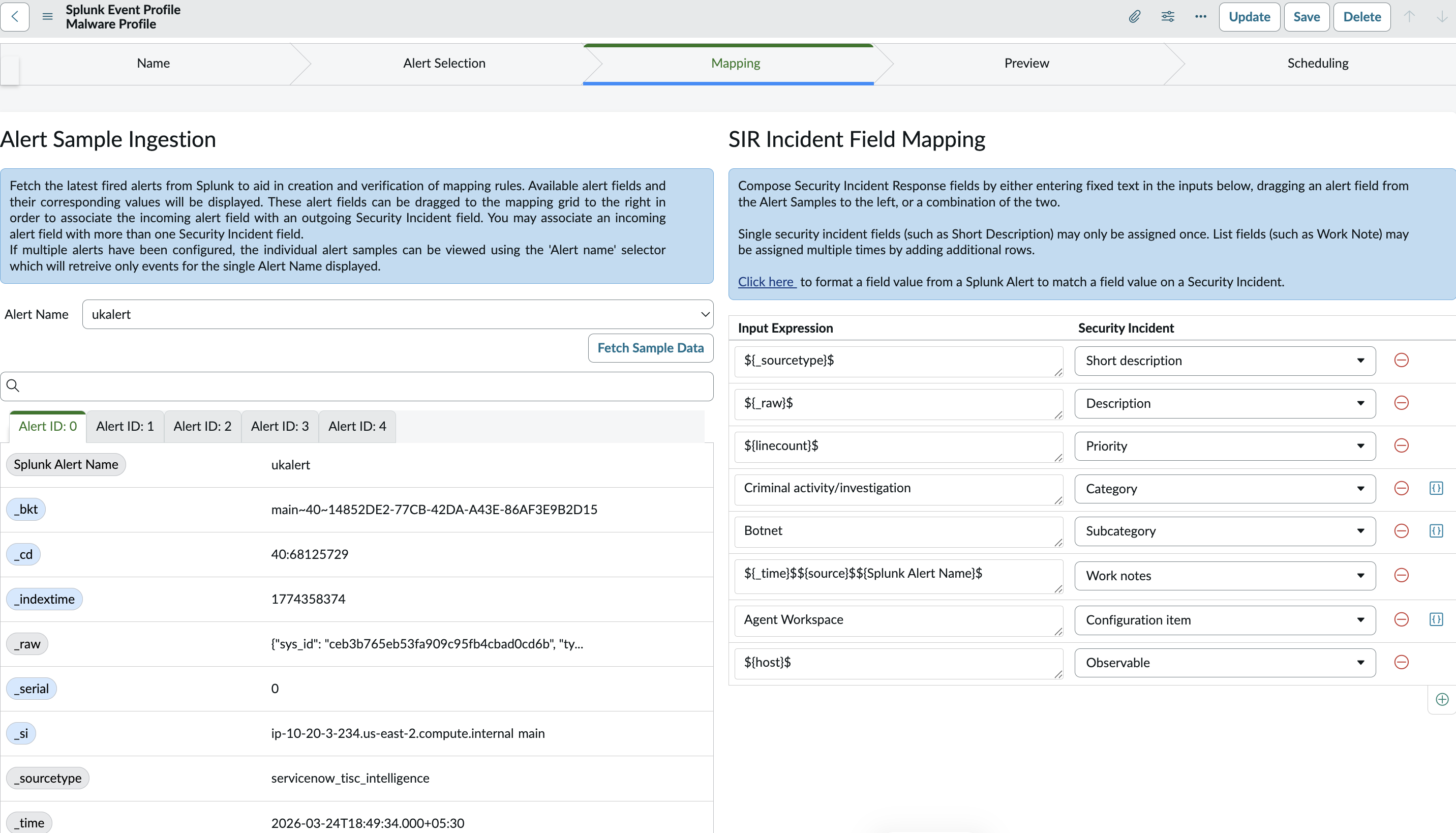Screen dimensions: 1456x833
Task: Open the Work notes field dropdown
Action: [x=1224, y=576]
